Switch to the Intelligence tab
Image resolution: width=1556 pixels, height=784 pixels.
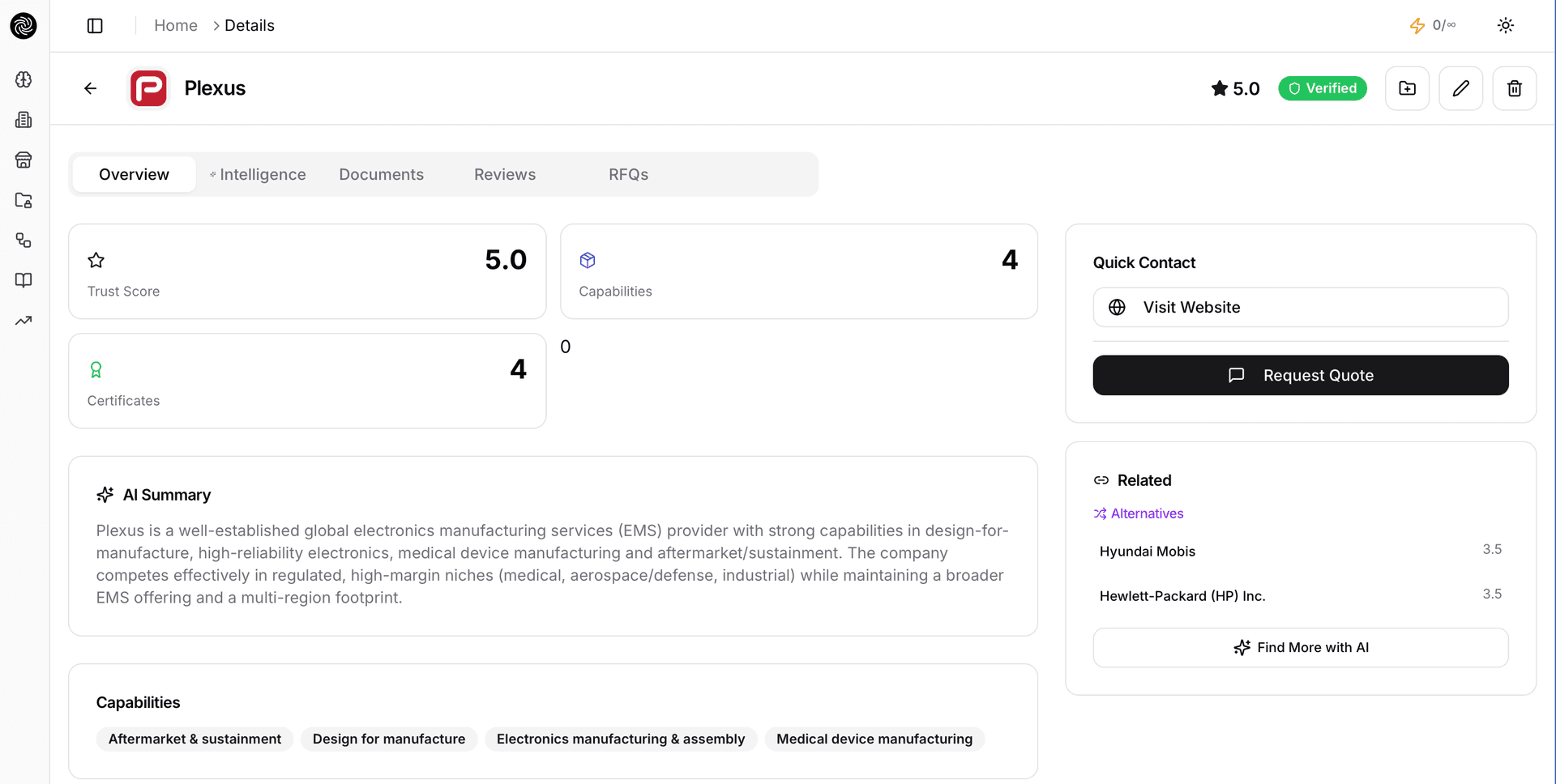(258, 174)
